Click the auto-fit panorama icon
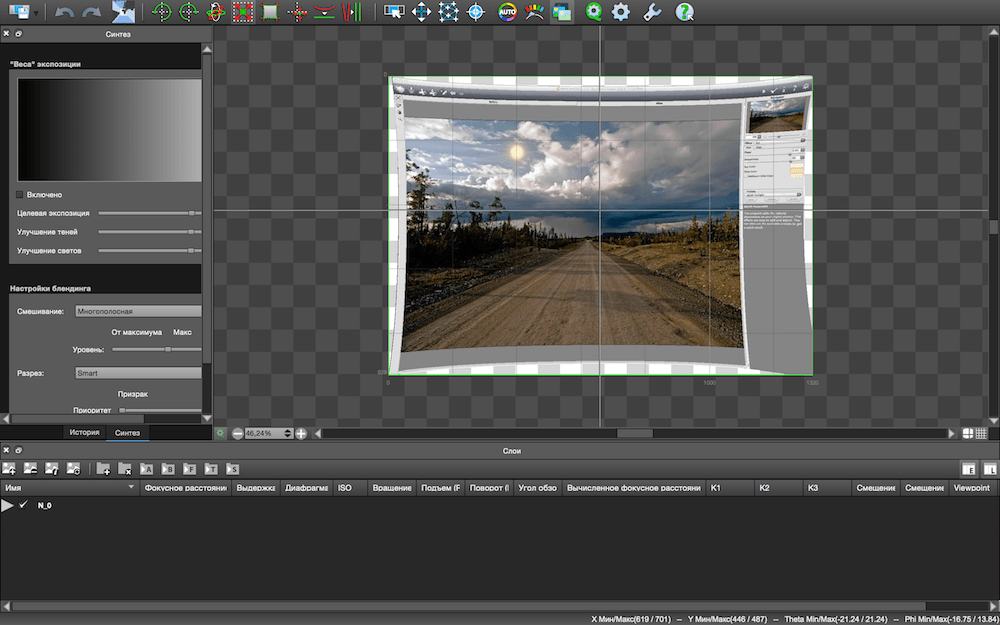 point(243,11)
